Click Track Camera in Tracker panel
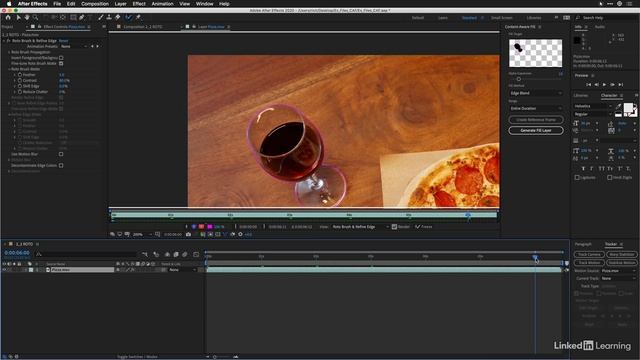 point(589,254)
